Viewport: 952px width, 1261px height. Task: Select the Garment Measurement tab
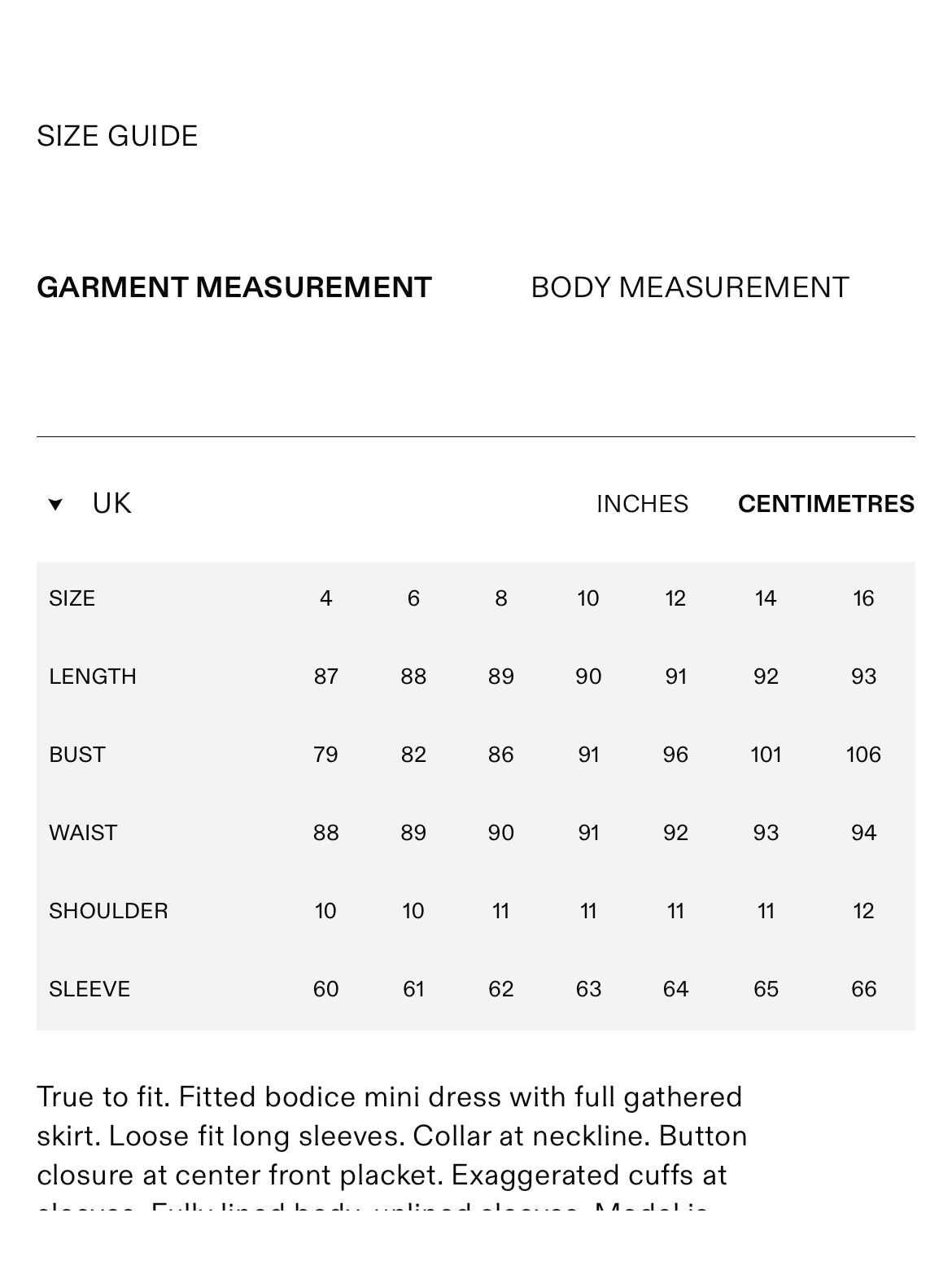point(234,287)
